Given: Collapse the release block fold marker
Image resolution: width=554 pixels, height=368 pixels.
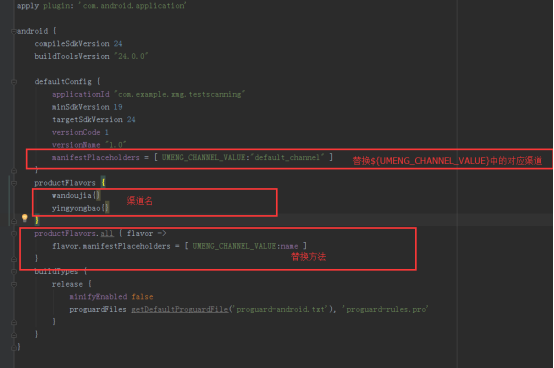Looking at the screenshot, I should click(x=14, y=284).
